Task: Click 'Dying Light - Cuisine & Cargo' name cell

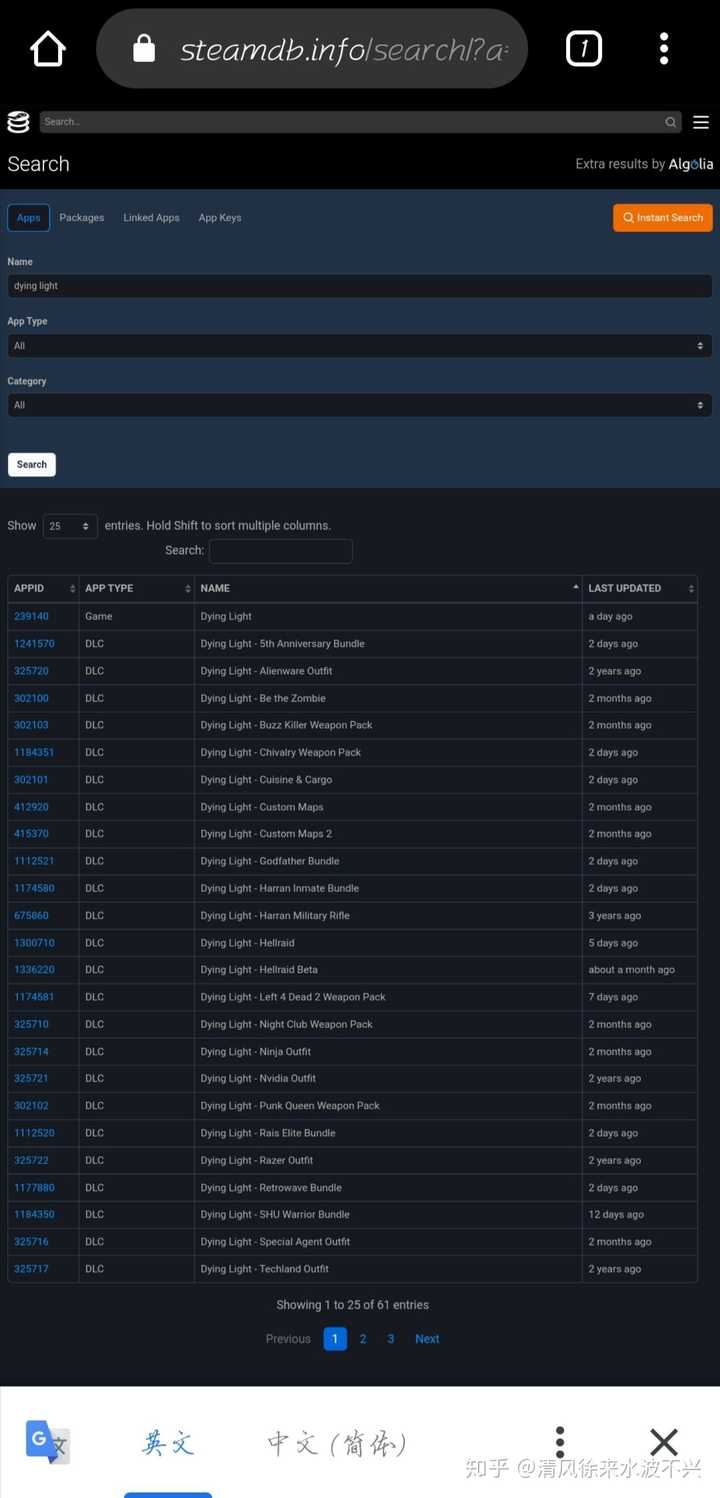Action: pos(388,780)
